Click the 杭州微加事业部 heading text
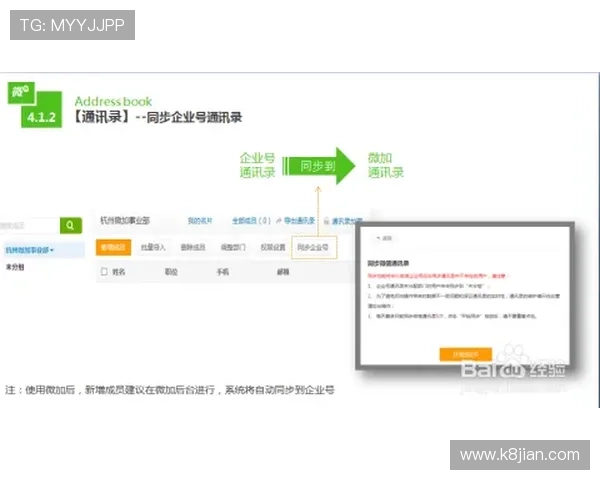This screenshot has height=480, width=600. (125, 221)
